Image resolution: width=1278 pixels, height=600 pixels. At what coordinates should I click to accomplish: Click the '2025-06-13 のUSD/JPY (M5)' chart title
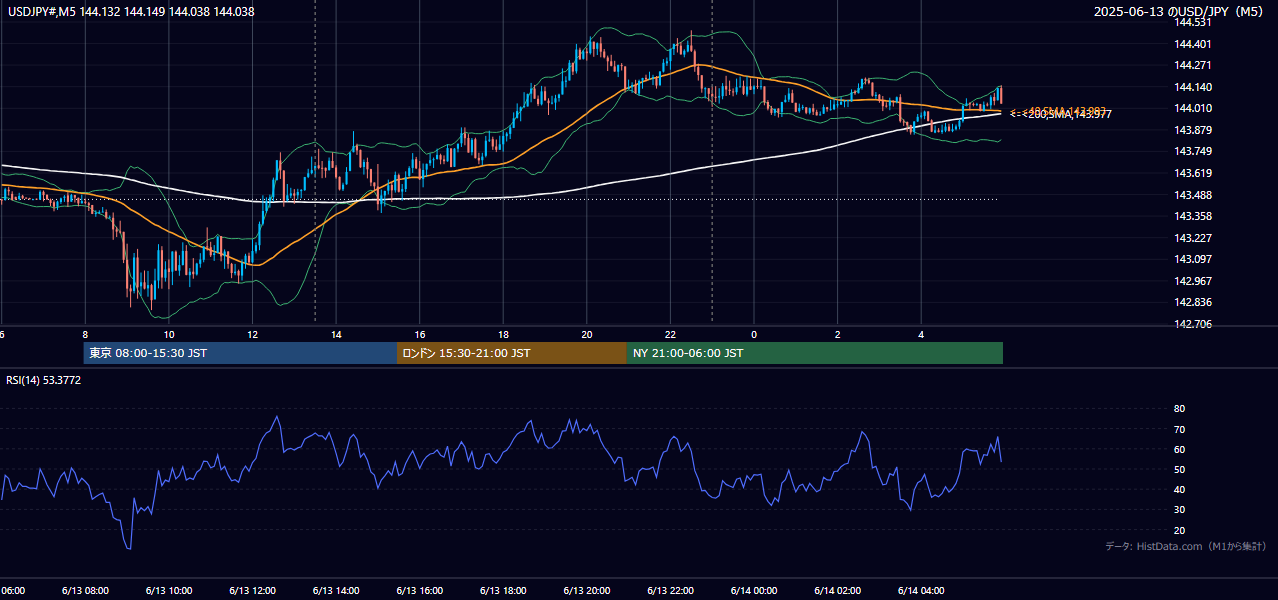coord(1180,12)
